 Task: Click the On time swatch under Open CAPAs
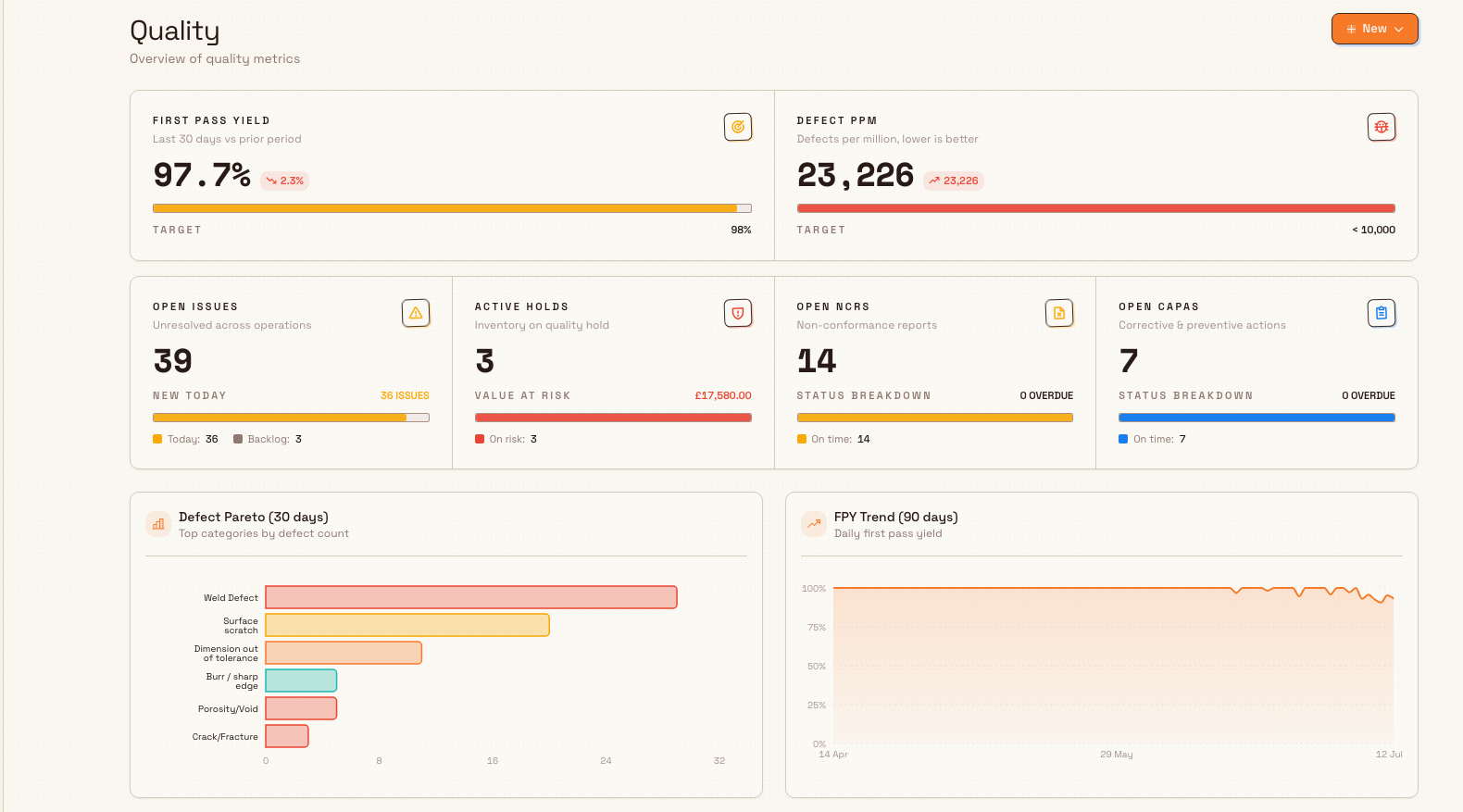(x=1123, y=439)
